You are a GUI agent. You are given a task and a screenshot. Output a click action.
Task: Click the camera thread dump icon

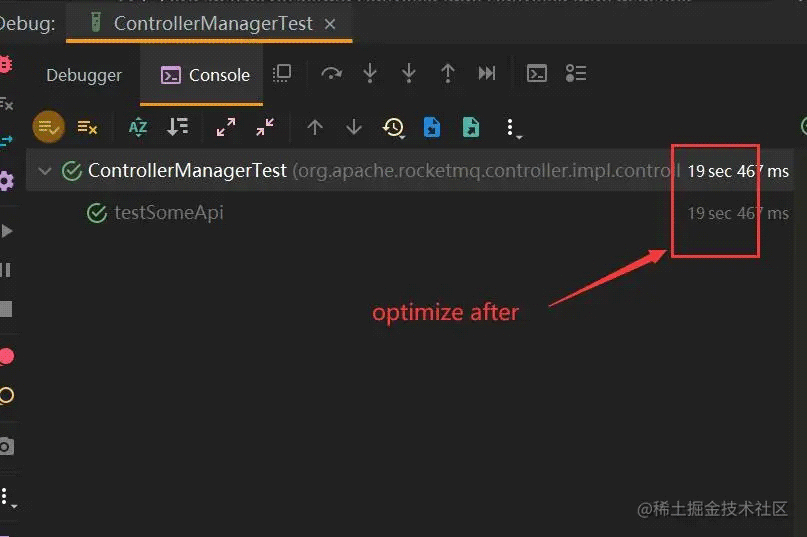point(6,446)
